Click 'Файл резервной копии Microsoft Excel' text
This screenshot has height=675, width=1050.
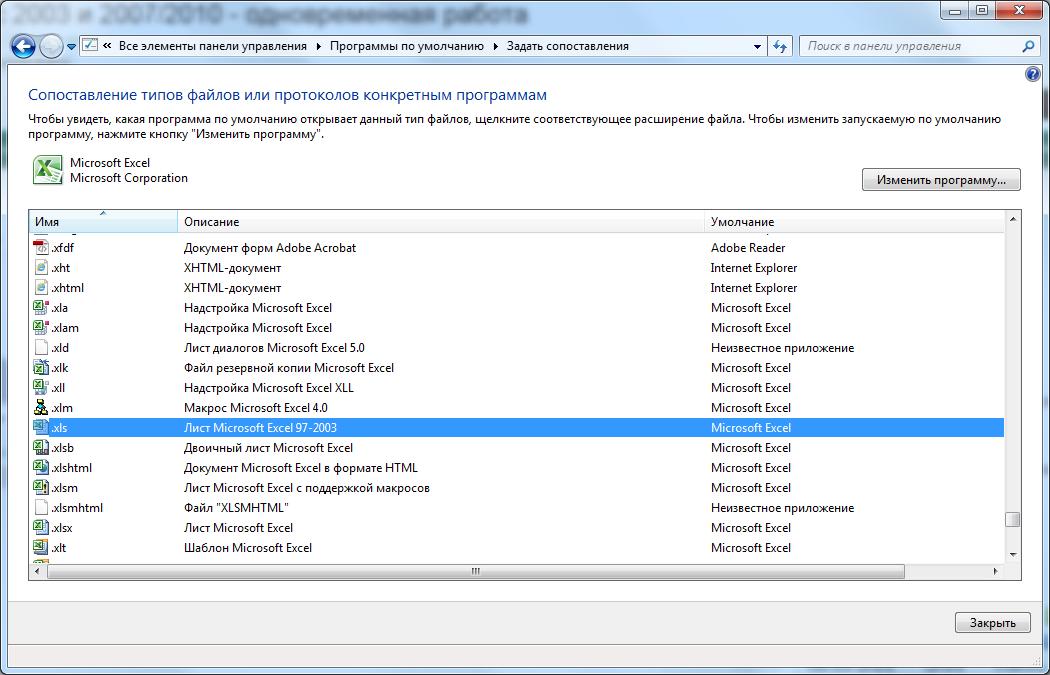(x=289, y=368)
